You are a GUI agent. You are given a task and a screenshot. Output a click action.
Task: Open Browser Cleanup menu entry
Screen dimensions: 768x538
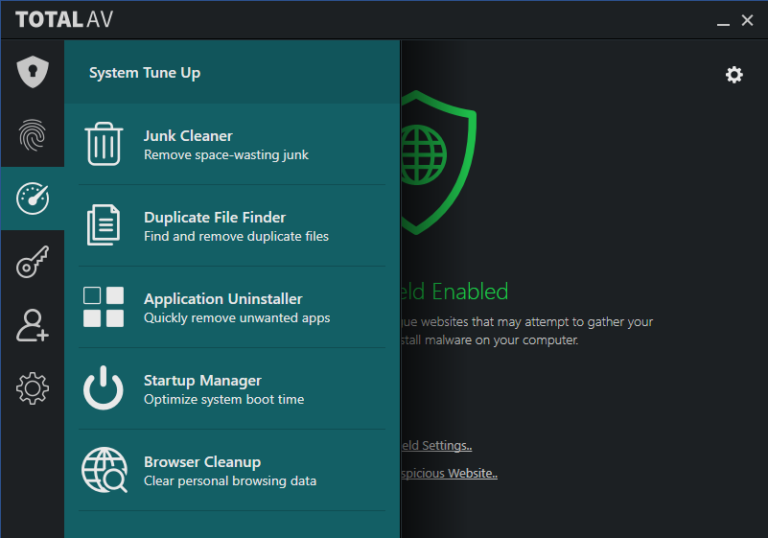tap(232, 470)
